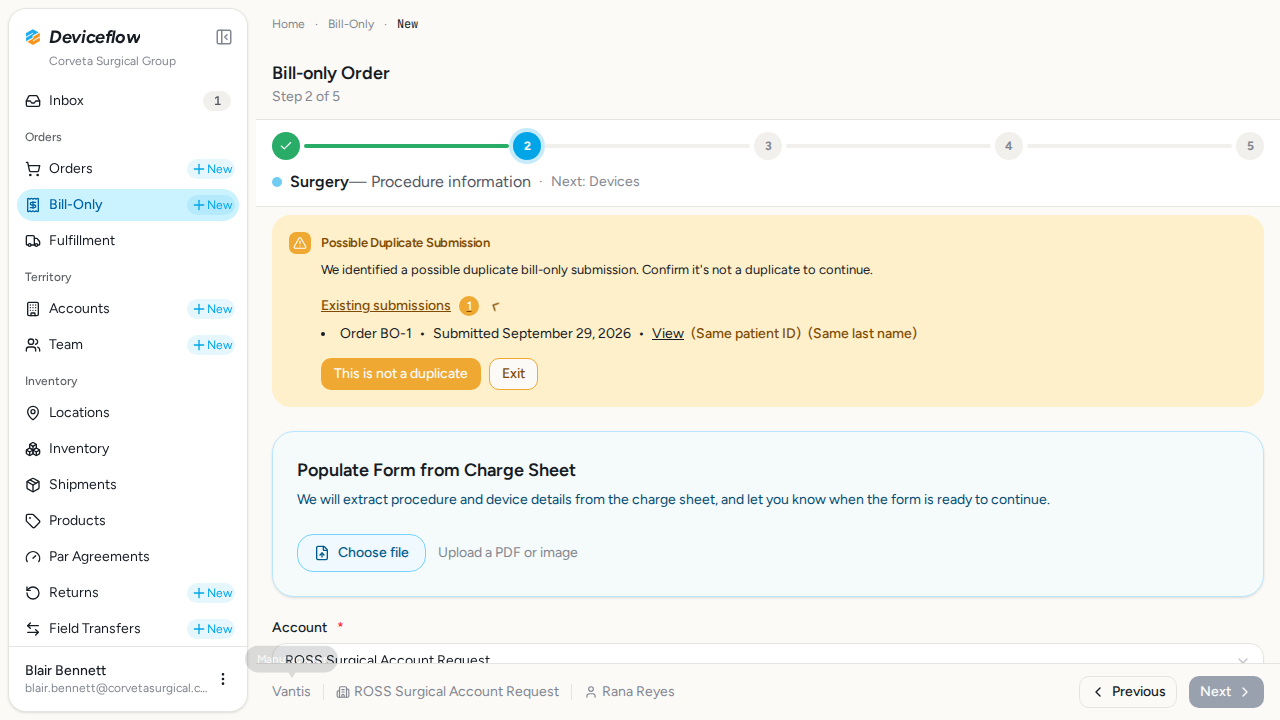Image resolution: width=1280 pixels, height=720 pixels.
Task: Collapse the sidebar panel
Action: [x=224, y=37]
